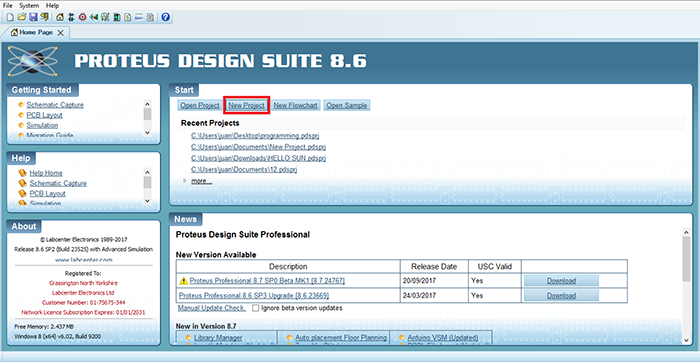Open Schematic Capture link in Getting Started

55,105
